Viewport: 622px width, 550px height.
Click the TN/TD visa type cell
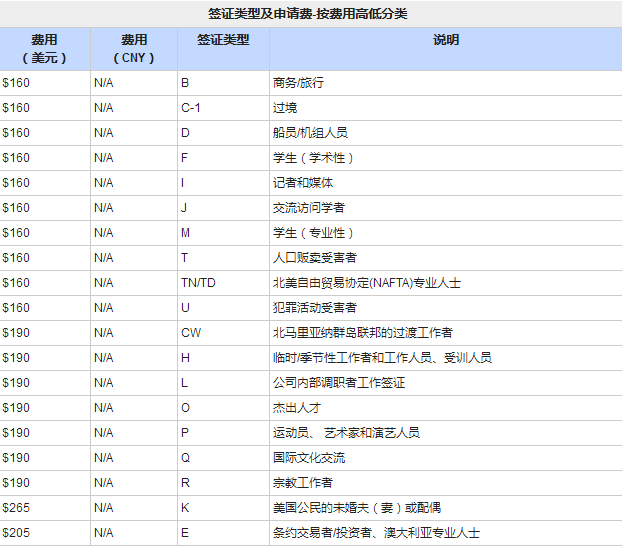pyautogui.click(x=198, y=283)
